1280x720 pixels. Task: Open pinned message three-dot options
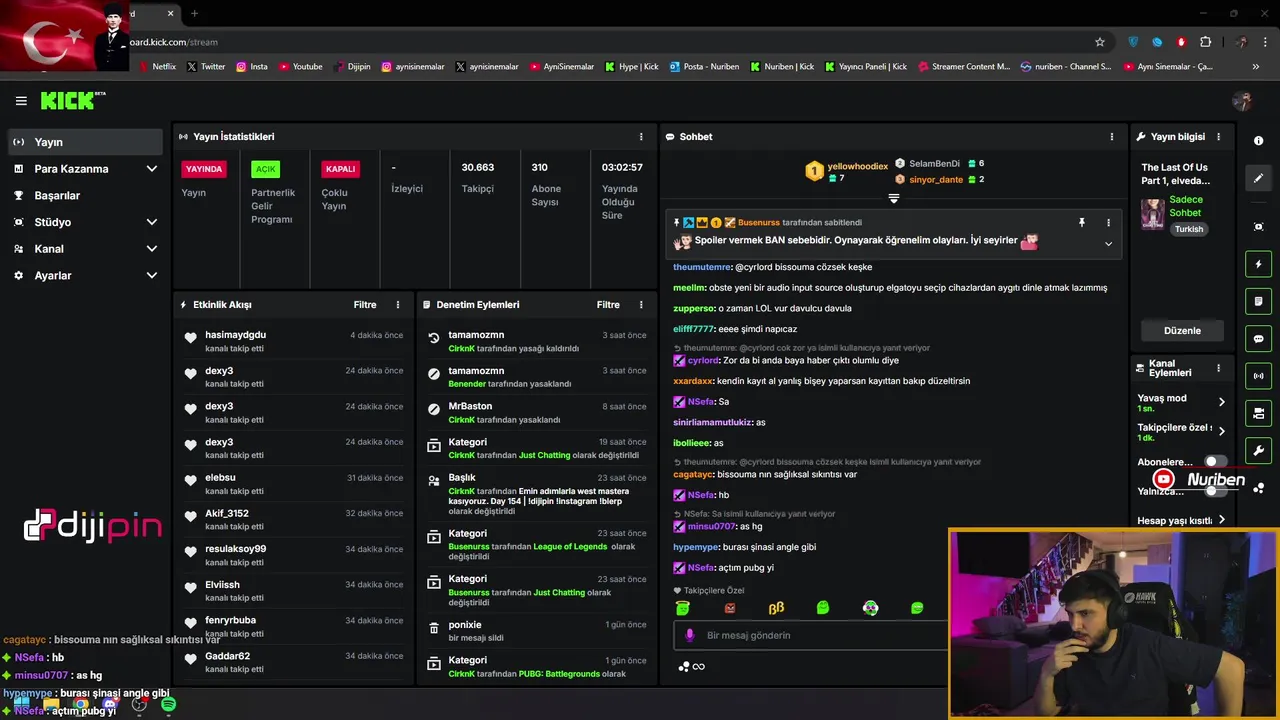pyautogui.click(x=1108, y=223)
